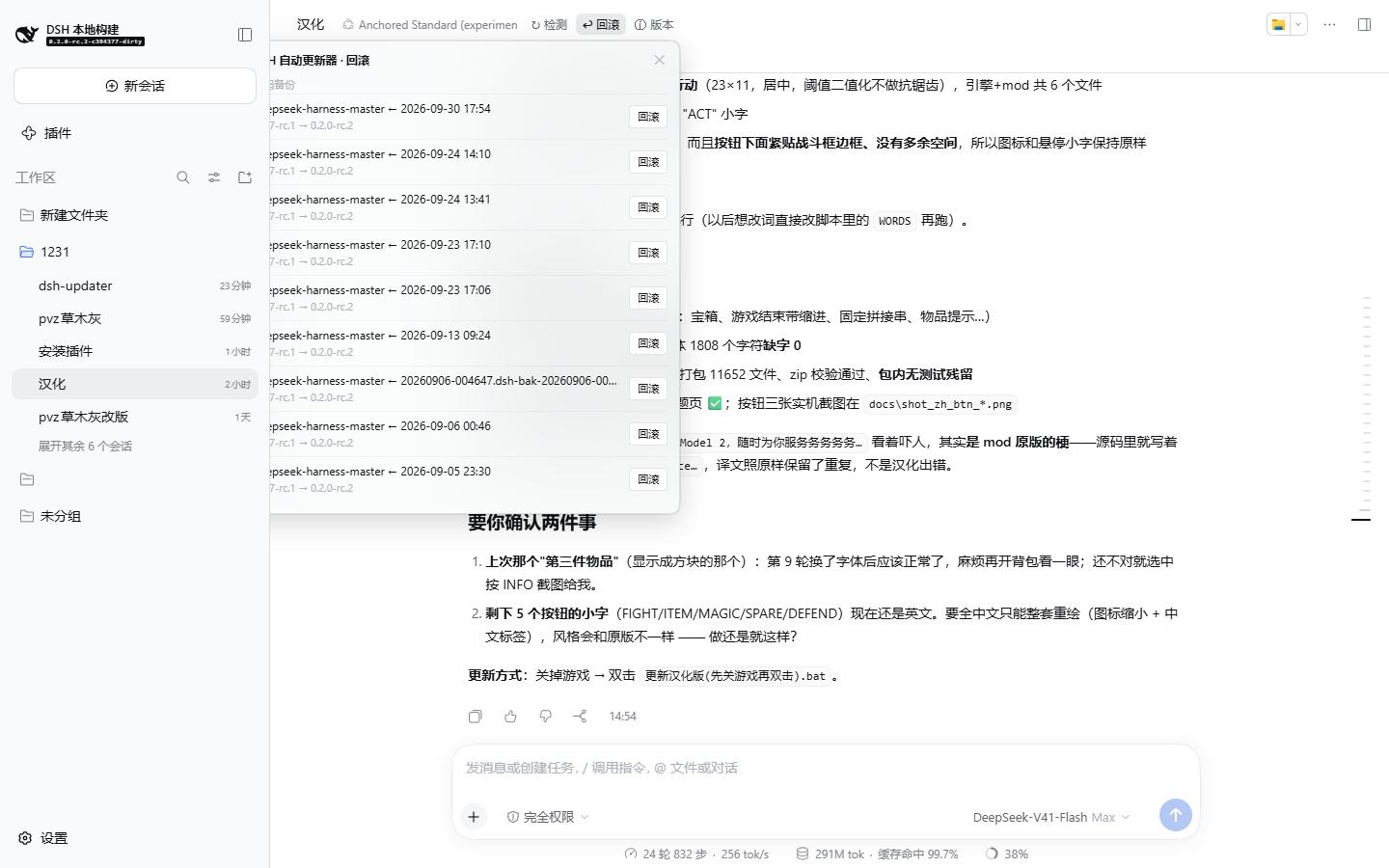
Task: Open workspace filter settings icon
Action: (x=214, y=177)
